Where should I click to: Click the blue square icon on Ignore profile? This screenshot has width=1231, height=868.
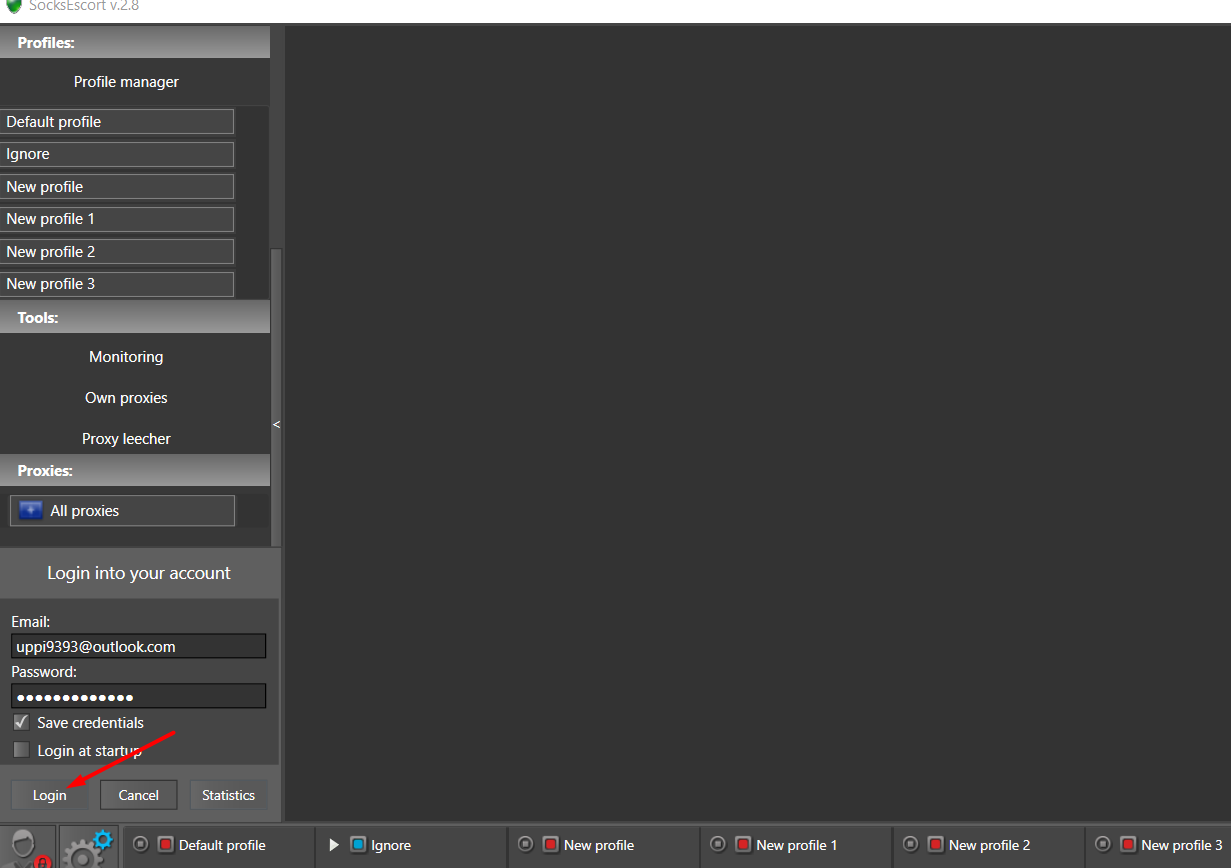tap(358, 845)
